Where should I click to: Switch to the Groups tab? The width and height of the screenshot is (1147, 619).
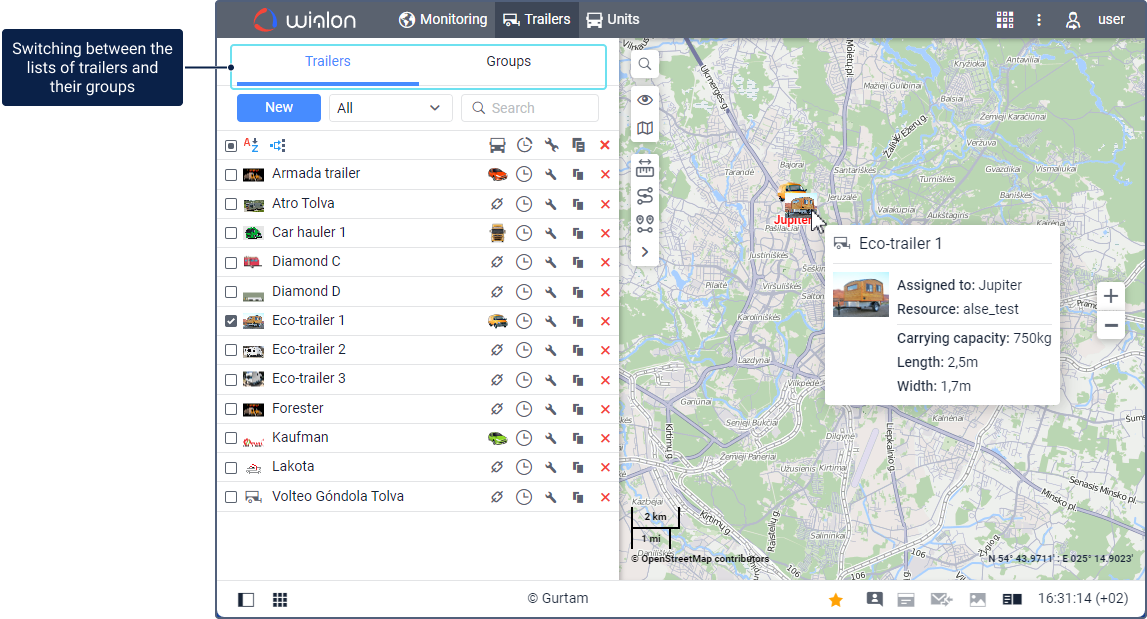point(508,61)
